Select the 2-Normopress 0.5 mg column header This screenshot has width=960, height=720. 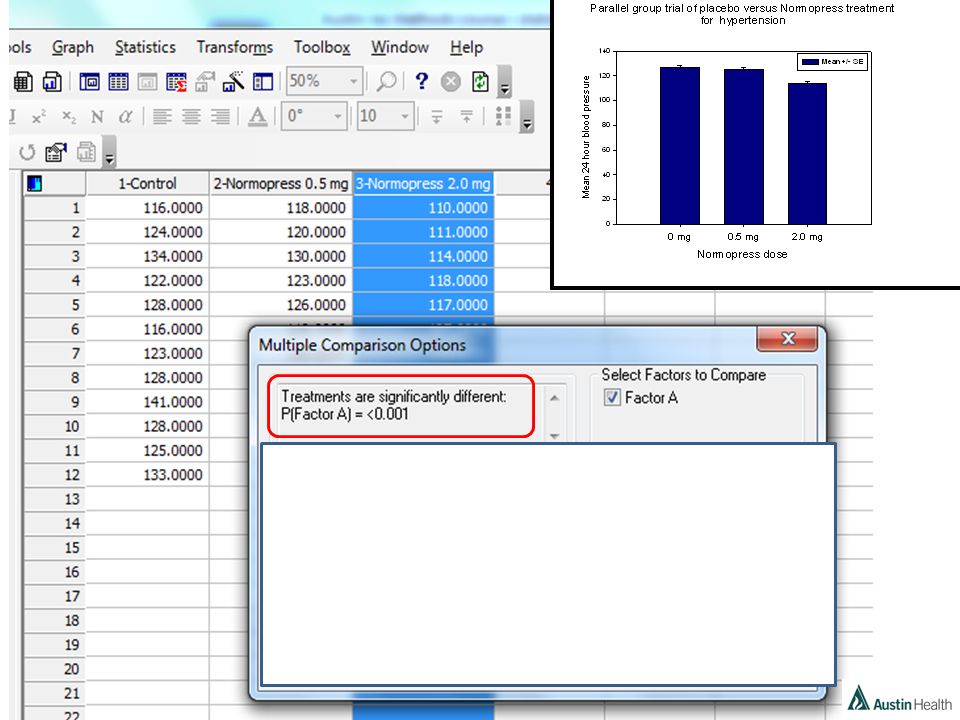point(280,184)
